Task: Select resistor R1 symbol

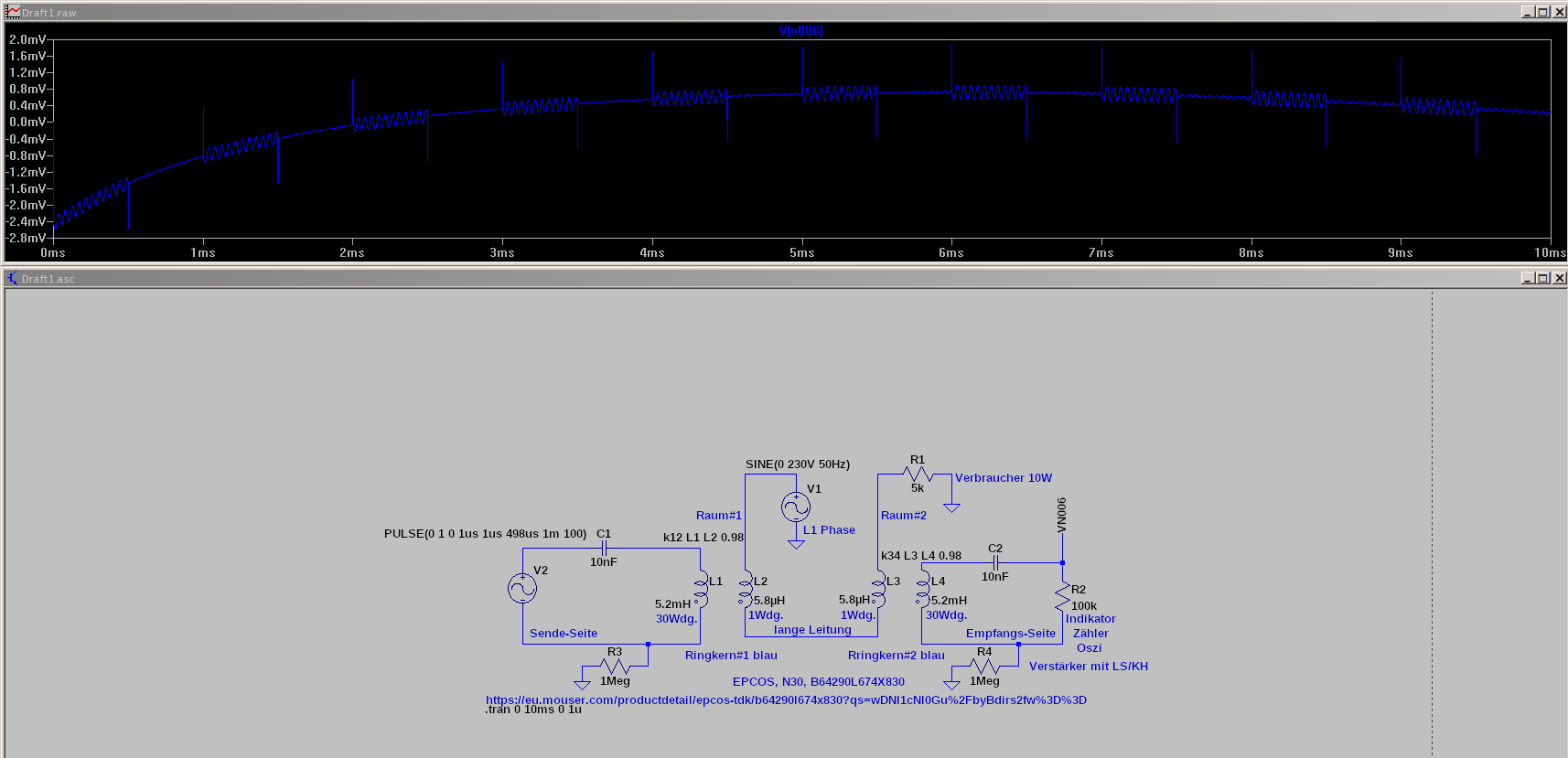Action: click(x=918, y=474)
